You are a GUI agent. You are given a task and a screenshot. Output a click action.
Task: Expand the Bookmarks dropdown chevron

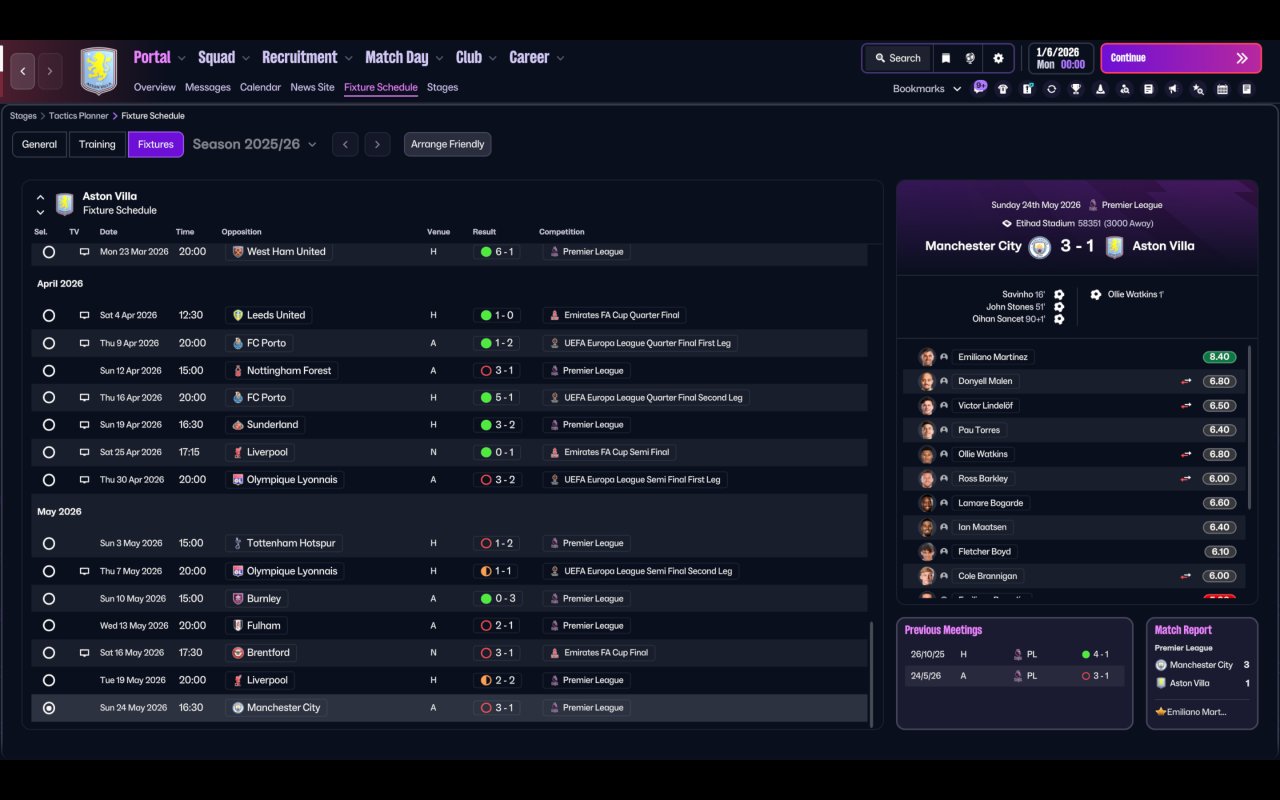[x=957, y=89]
